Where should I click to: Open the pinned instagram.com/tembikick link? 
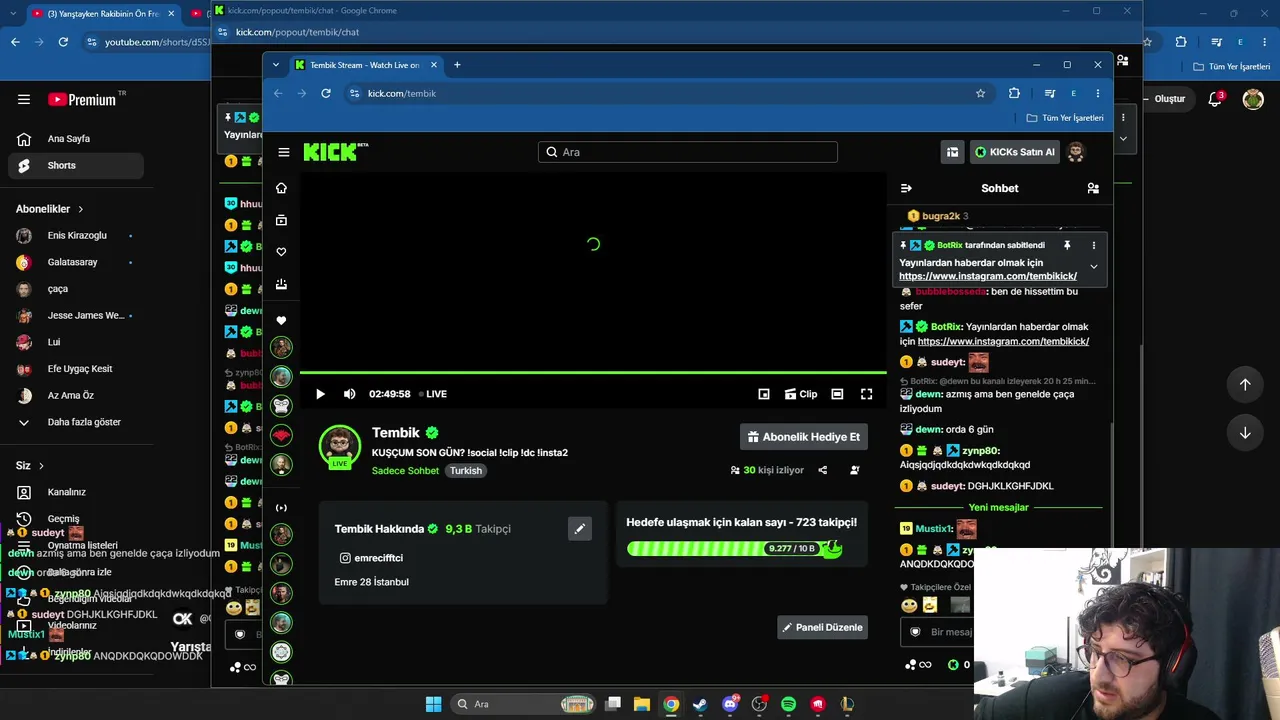pyautogui.click(x=988, y=276)
